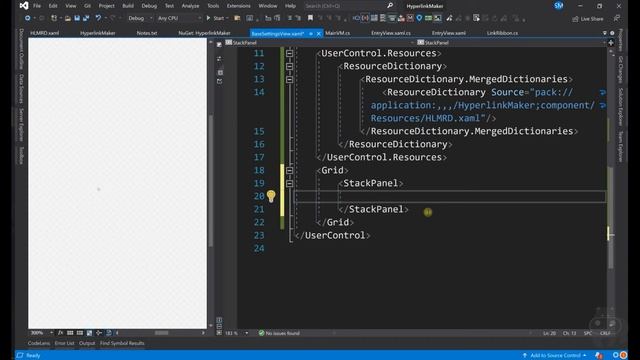Open the Extensions menu
Image resolution: width=640 pixels, height=360 pixels.
[238, 6]
